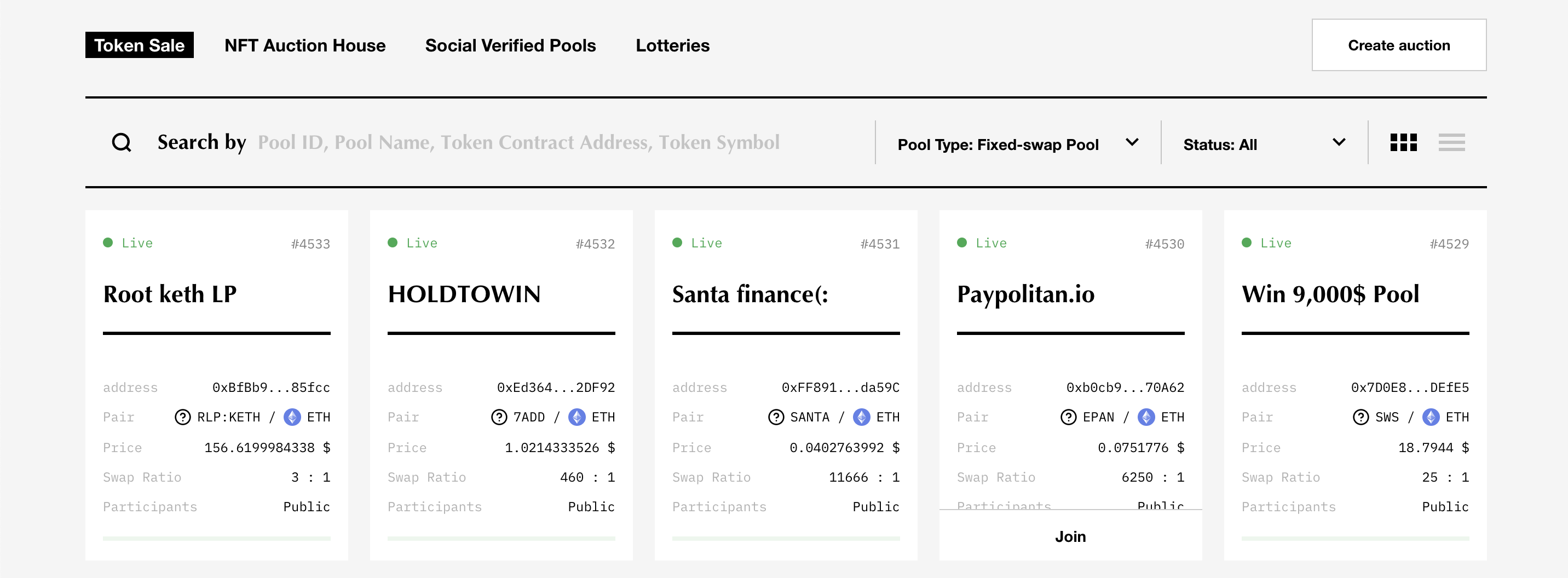Switch to list view layout
The image size is (1568, 578).
pos(1452,142)
